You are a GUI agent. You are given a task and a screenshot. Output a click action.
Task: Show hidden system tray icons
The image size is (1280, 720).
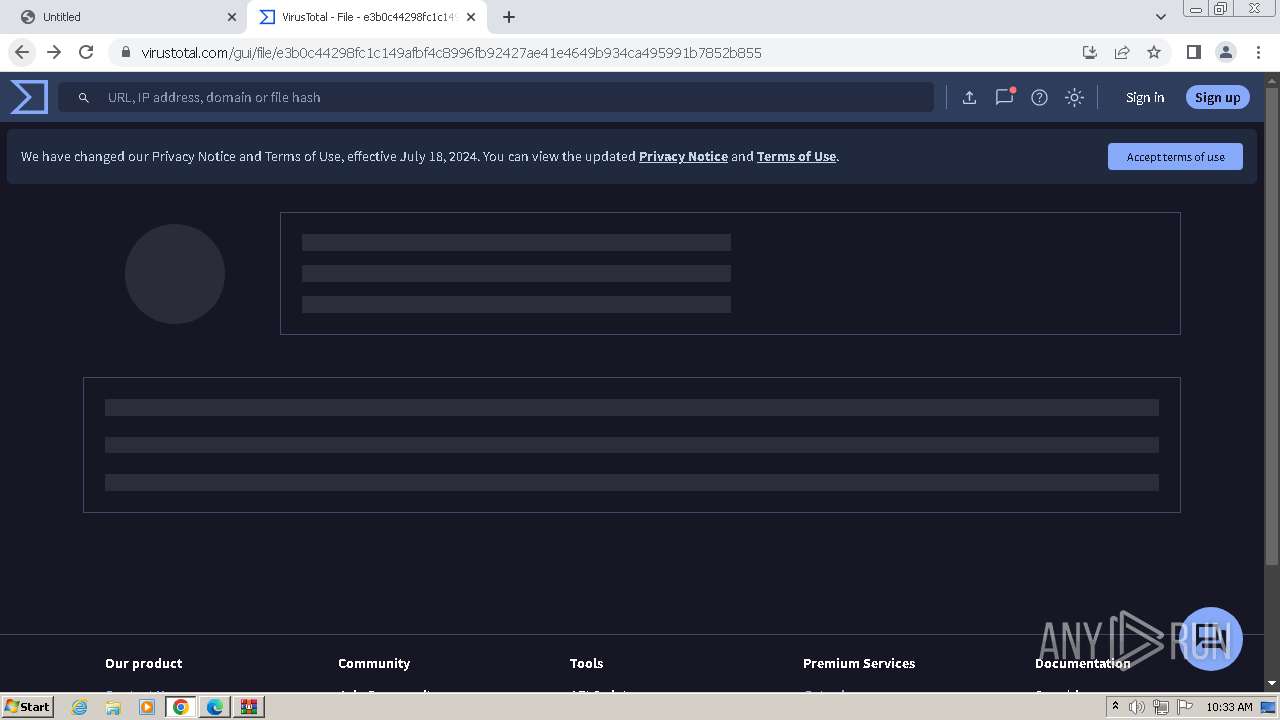click(x=1115, y=707)
